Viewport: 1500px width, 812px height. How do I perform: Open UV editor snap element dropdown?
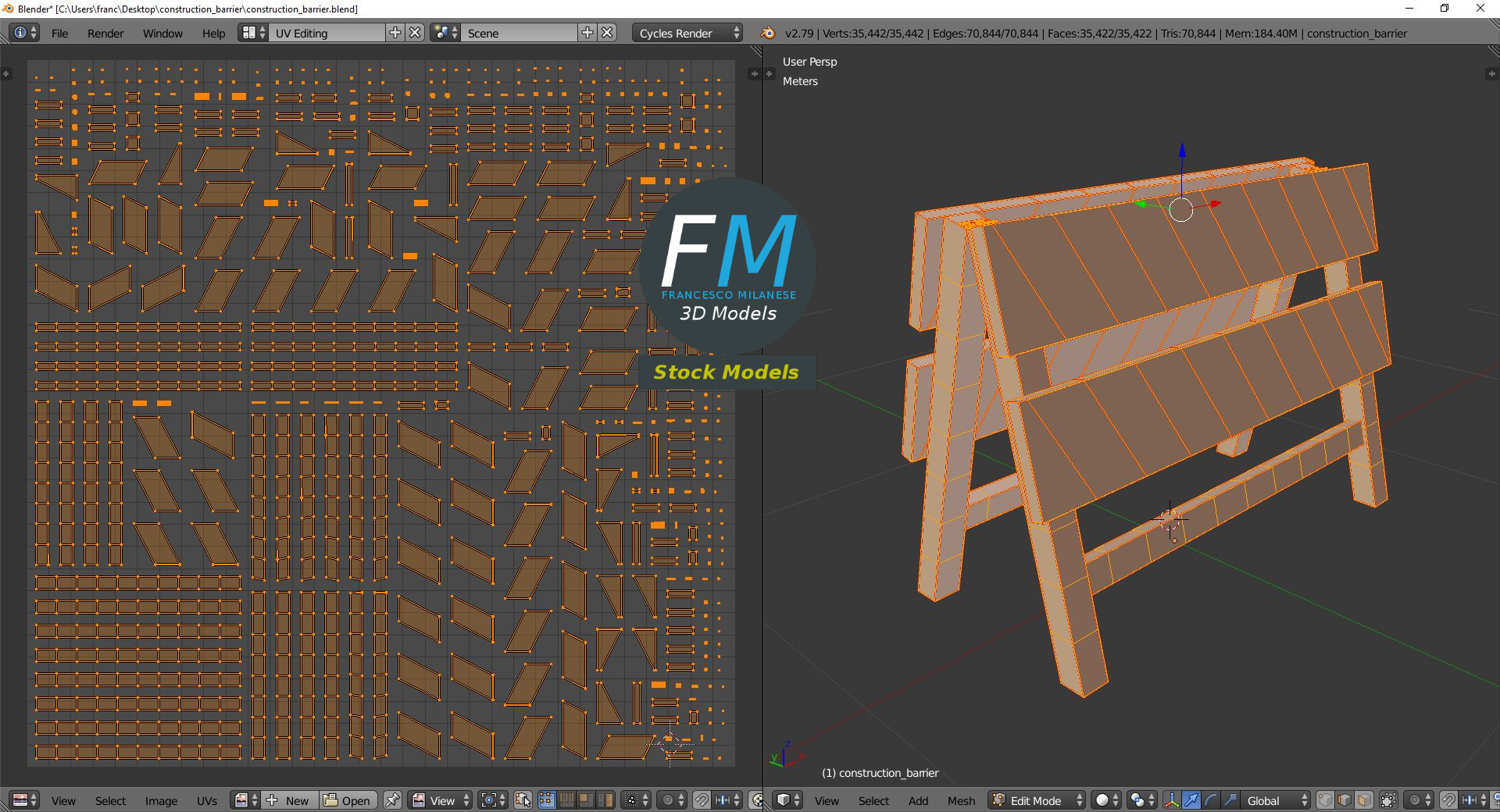(727, 800)
